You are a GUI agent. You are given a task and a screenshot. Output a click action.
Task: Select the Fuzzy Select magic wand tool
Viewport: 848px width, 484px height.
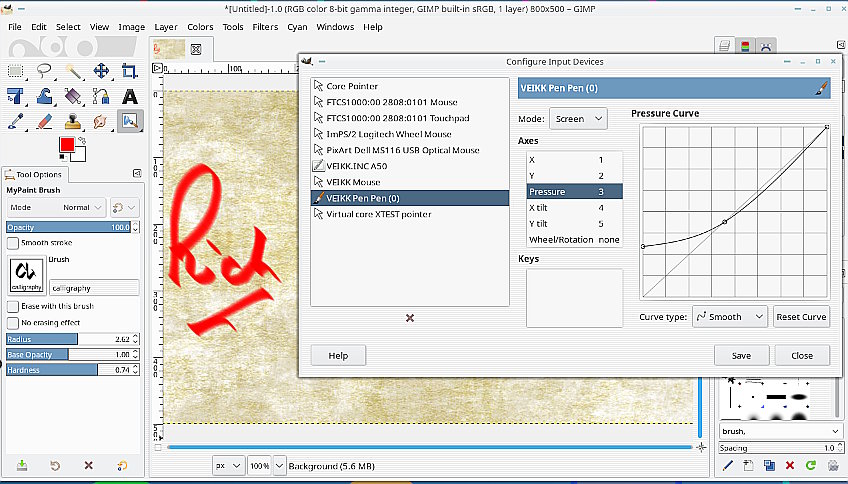72,71
